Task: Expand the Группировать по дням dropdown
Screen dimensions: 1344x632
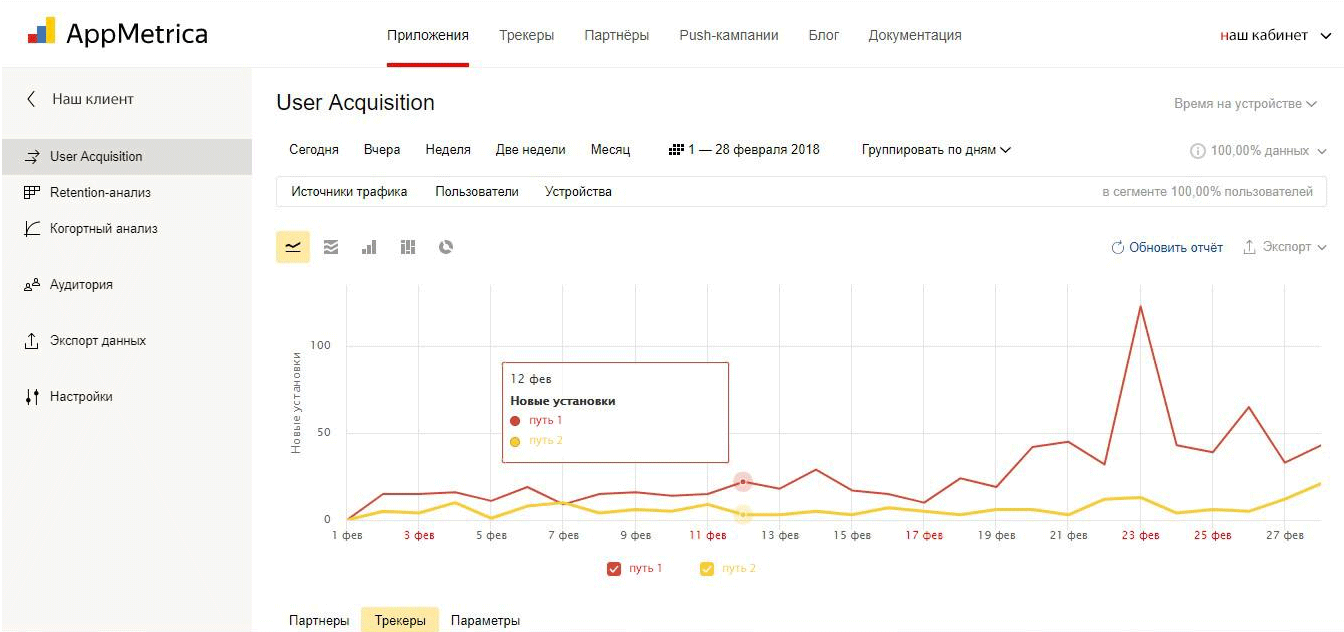Action: 936,150
